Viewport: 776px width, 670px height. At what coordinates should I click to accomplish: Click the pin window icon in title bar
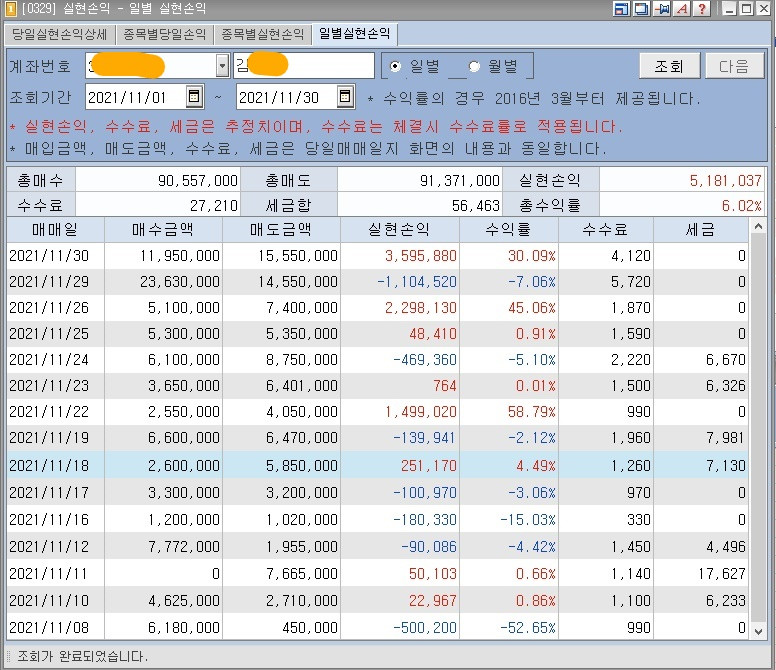[662, 8]
